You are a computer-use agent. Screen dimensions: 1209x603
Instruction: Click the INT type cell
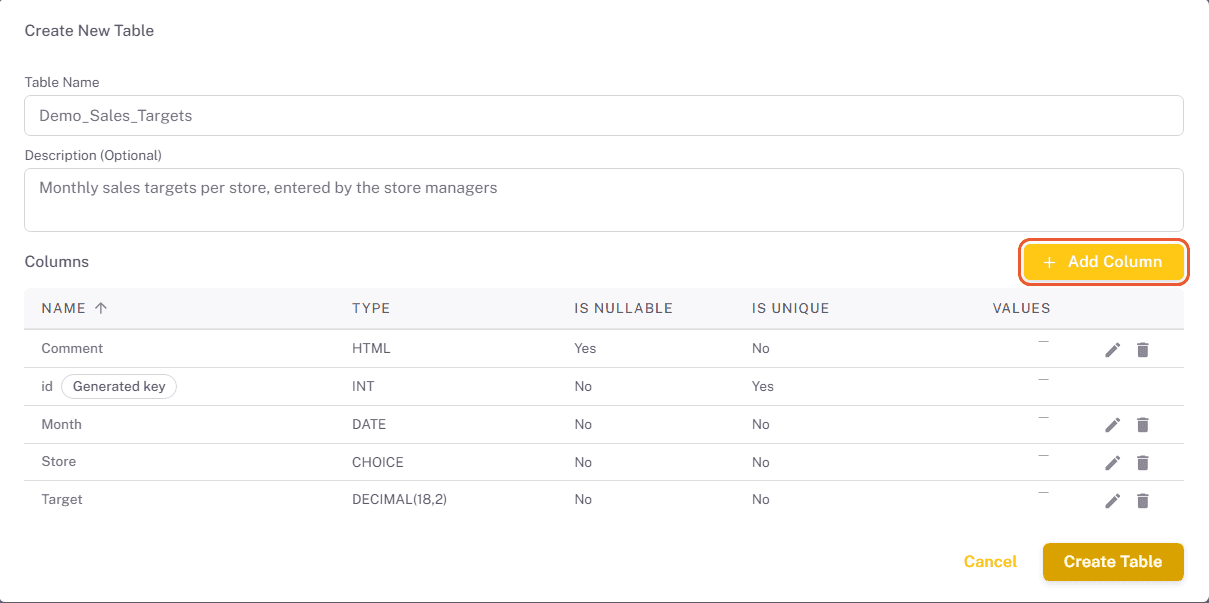tap(363, 386)
